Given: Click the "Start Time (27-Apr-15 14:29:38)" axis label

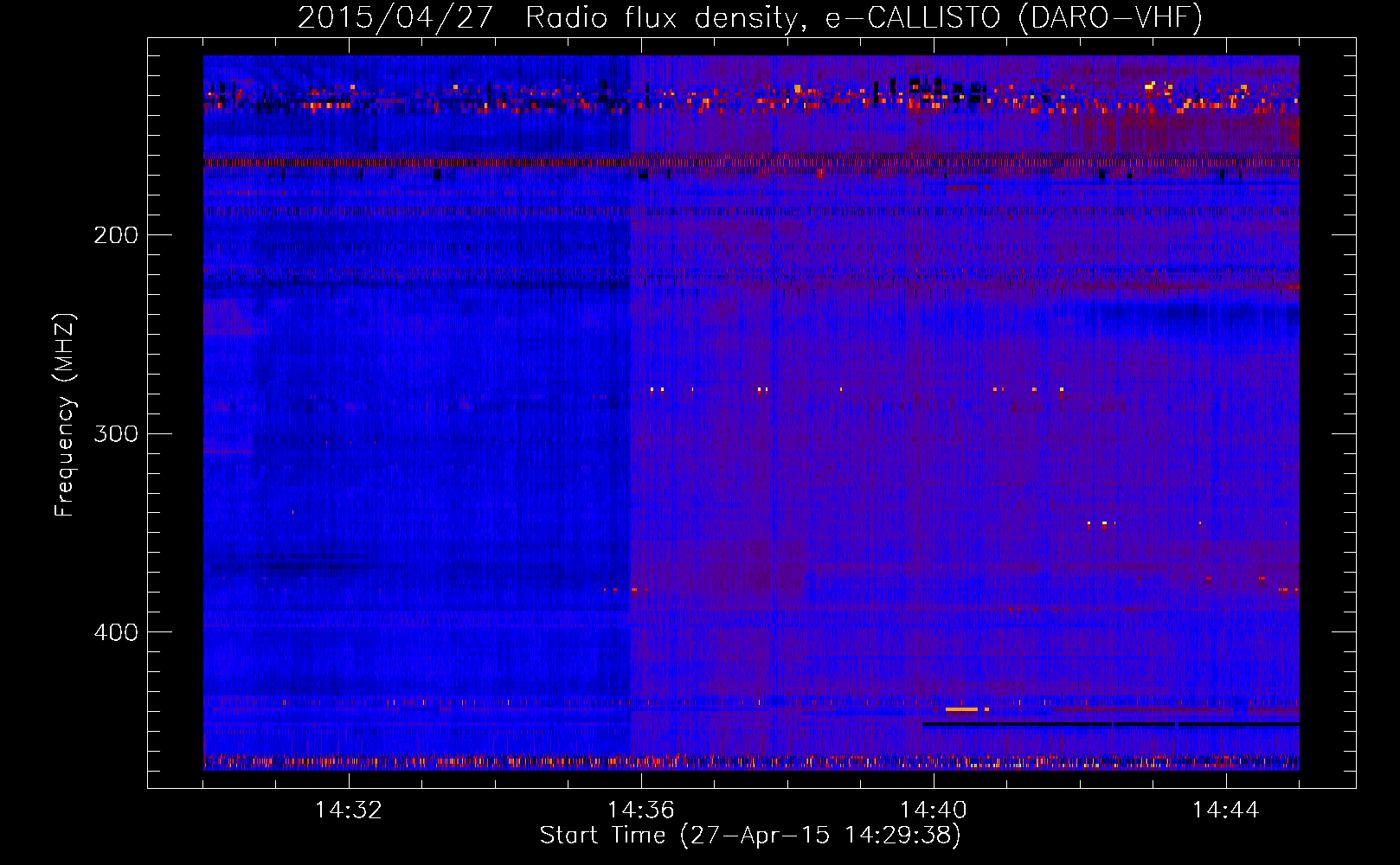Looking at the screenshot, I should [750, 836].
